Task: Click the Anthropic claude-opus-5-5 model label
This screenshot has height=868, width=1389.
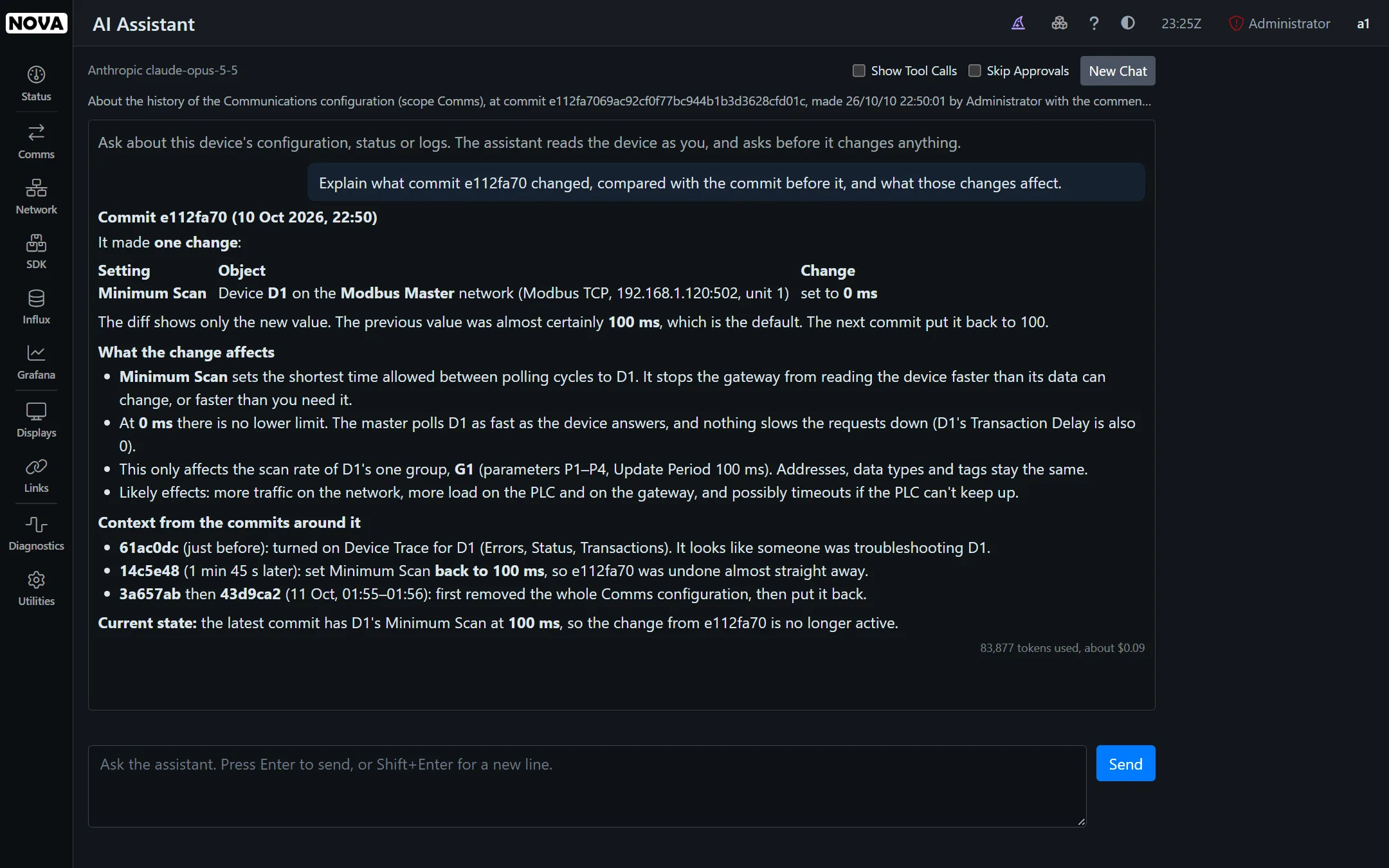Action: 163,70
